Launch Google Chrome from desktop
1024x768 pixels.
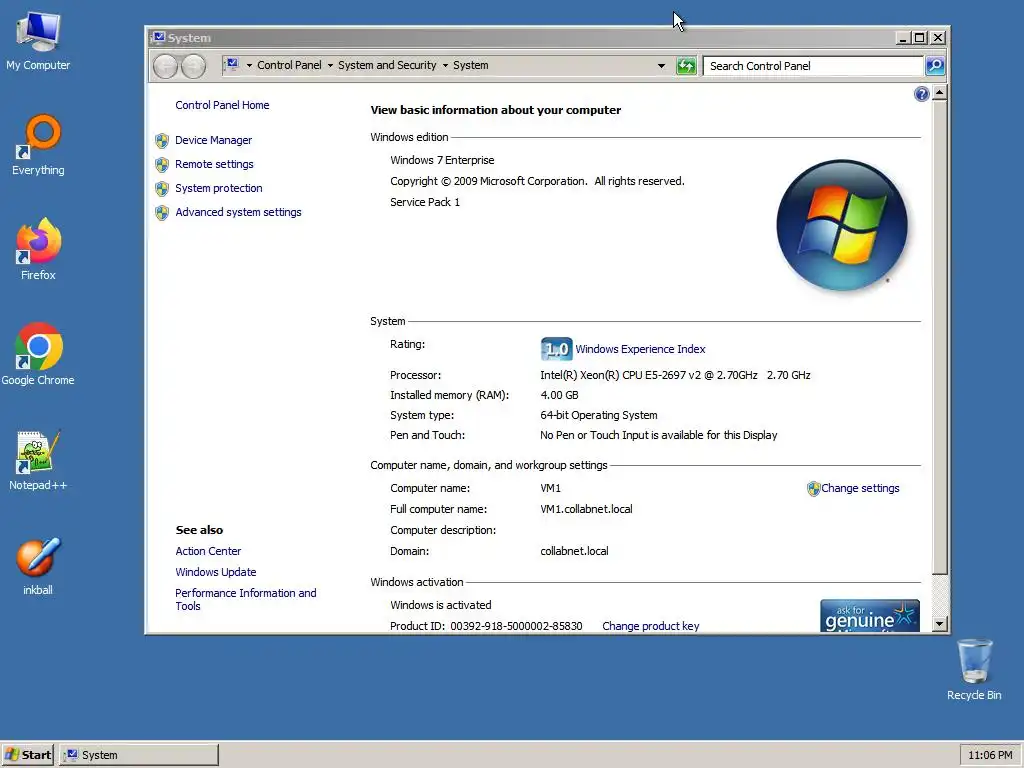point(38,355)
